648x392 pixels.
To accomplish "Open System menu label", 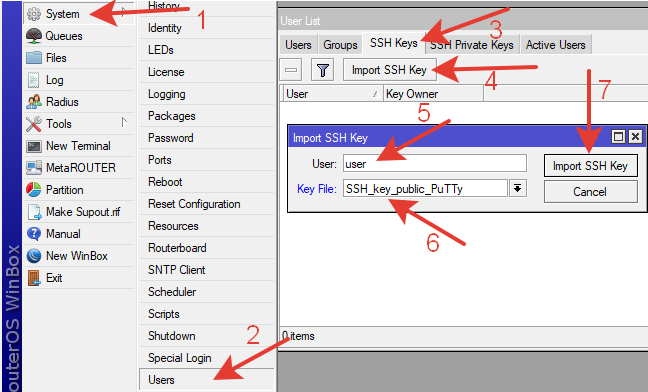I will tap(62, 14).
